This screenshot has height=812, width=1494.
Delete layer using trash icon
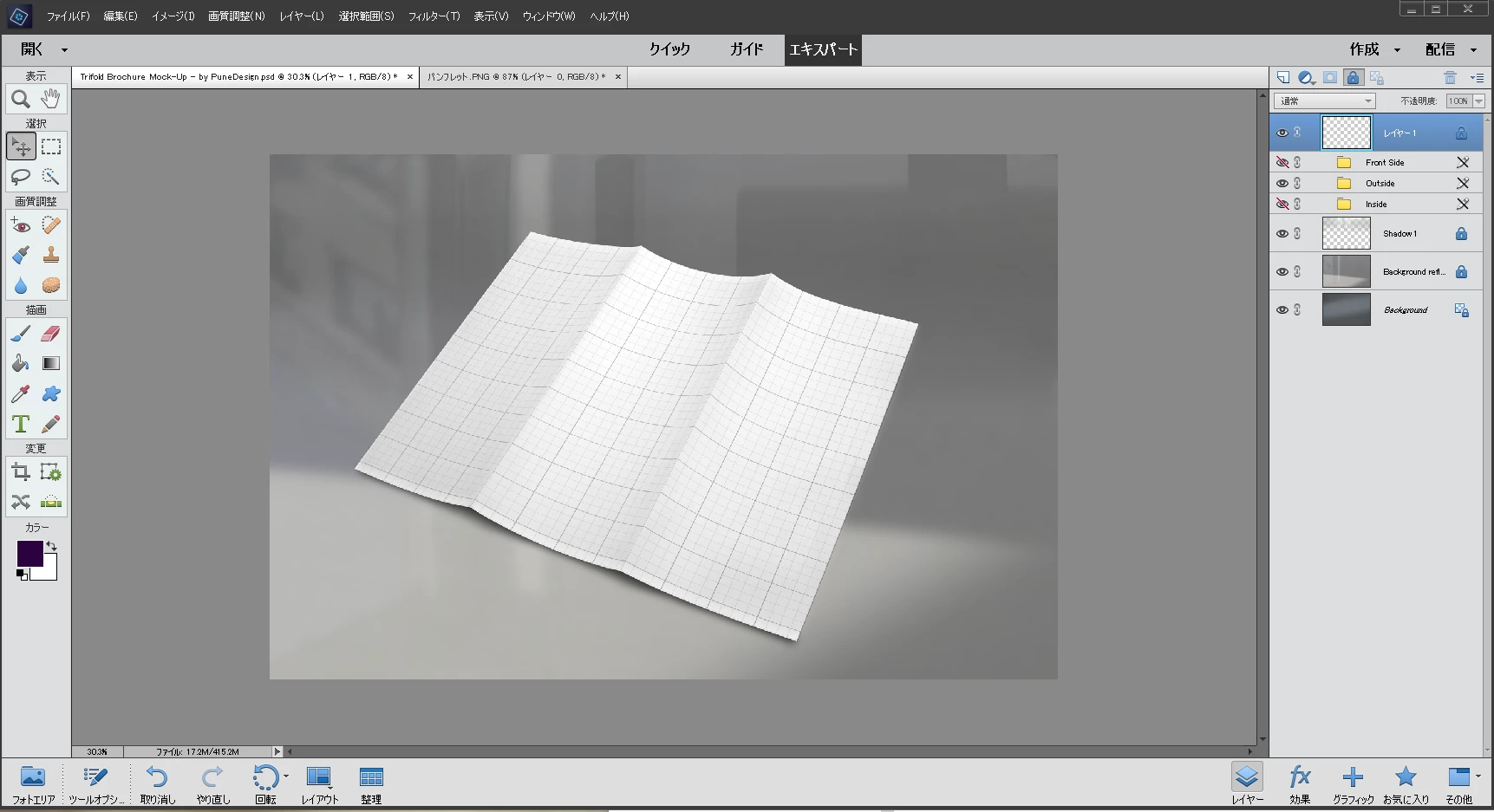coord(1450,77)
